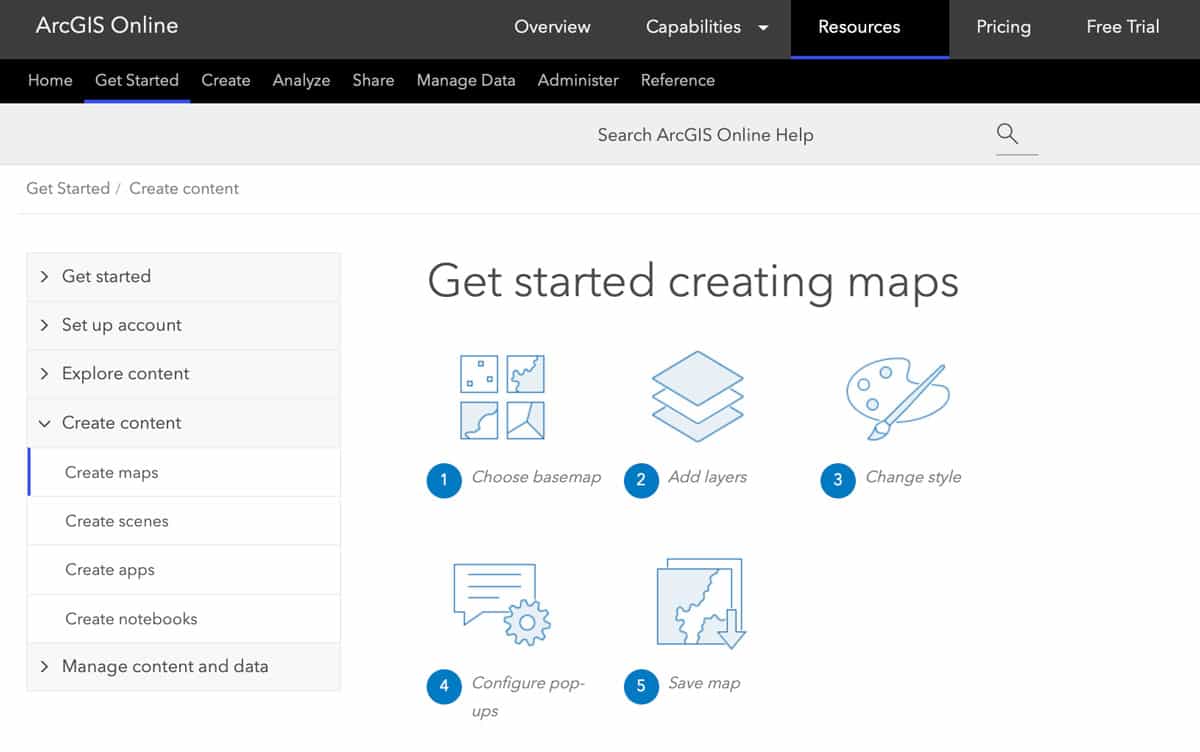Click the Choose basemap step label
Viewport: 1200px width, 752px height.
coord(536,477)
